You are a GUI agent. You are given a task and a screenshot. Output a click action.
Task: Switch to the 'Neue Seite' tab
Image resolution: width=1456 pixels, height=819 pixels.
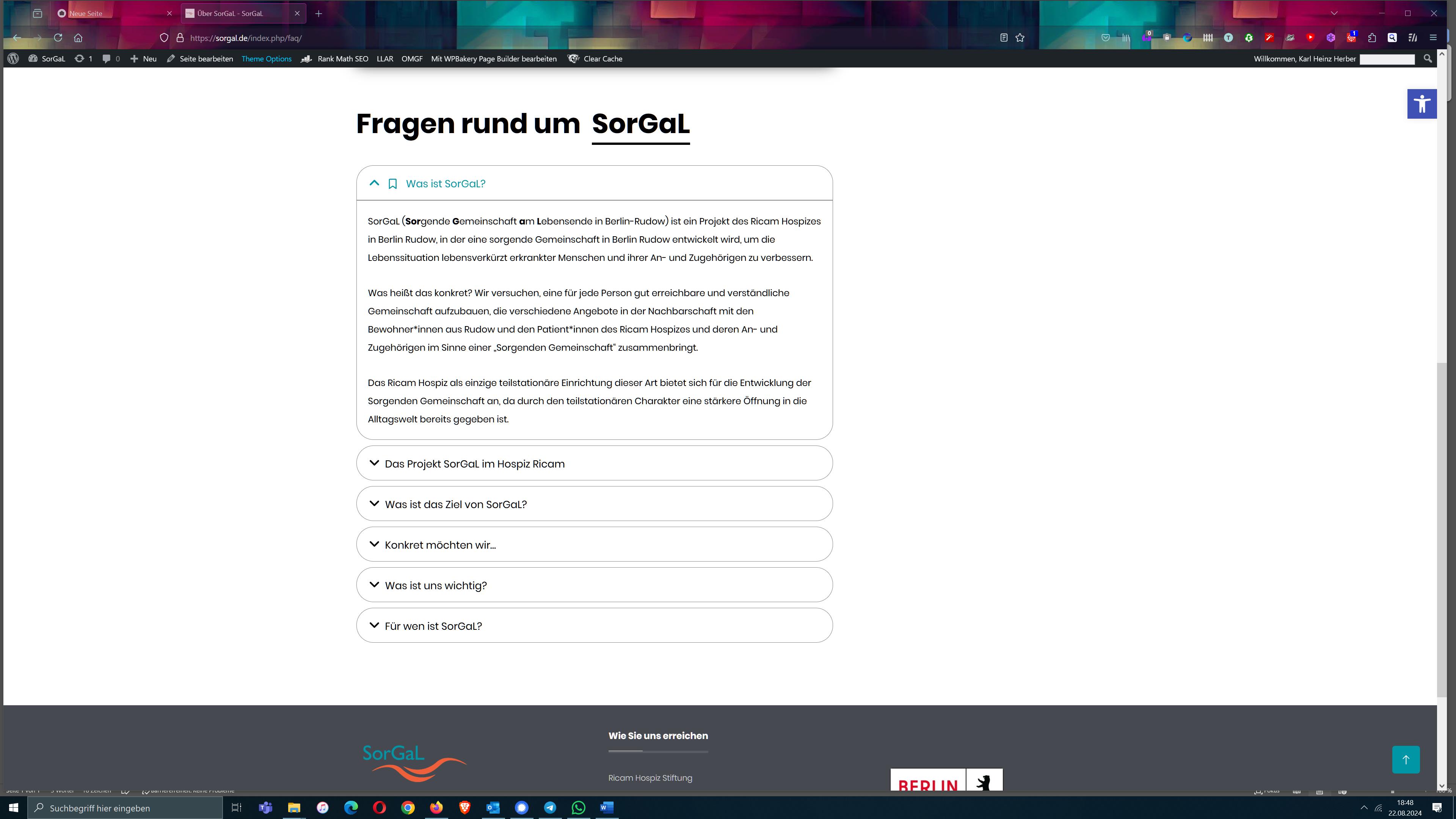(x=86, y=14)
